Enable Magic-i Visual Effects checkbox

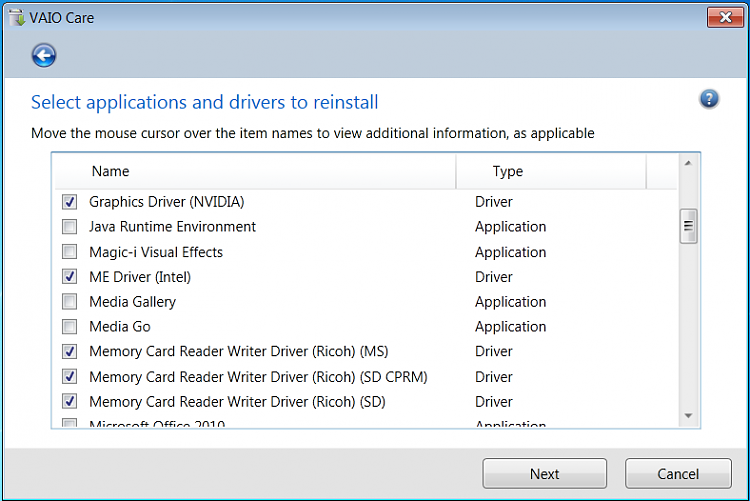pyautogui.click(x=69, y=252)
